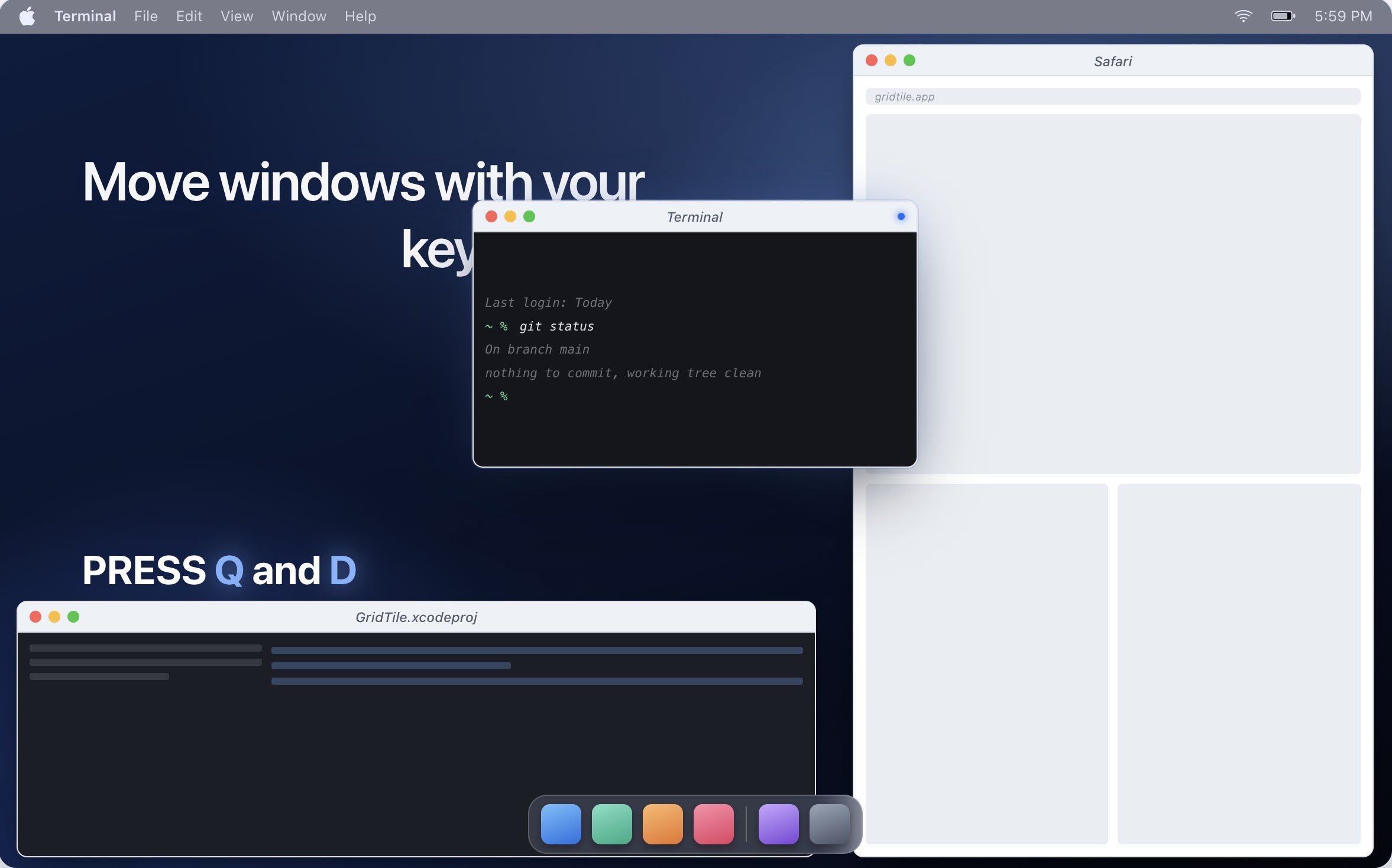The width and height of the screenshot is (1392, 868).
Task: Click 'nothing to commit, working tree clean'
Action: coord(623,373)
